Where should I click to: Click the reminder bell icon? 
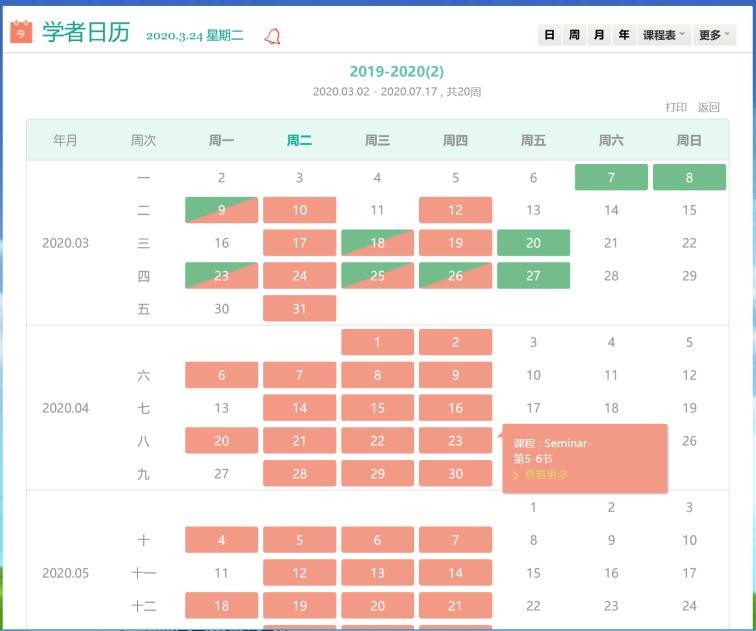coord(272,36)
